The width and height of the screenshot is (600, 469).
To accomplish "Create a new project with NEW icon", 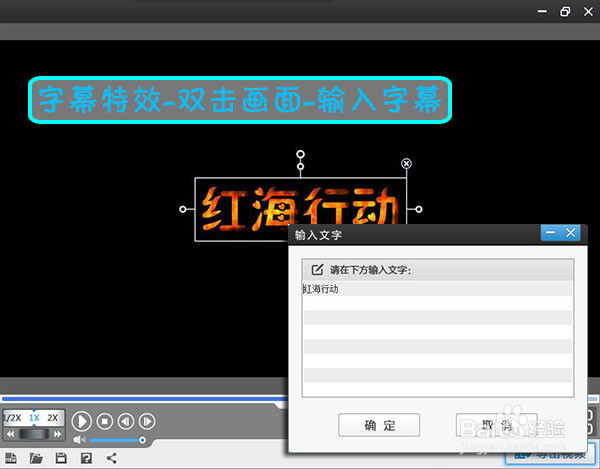I will [11, 458].
